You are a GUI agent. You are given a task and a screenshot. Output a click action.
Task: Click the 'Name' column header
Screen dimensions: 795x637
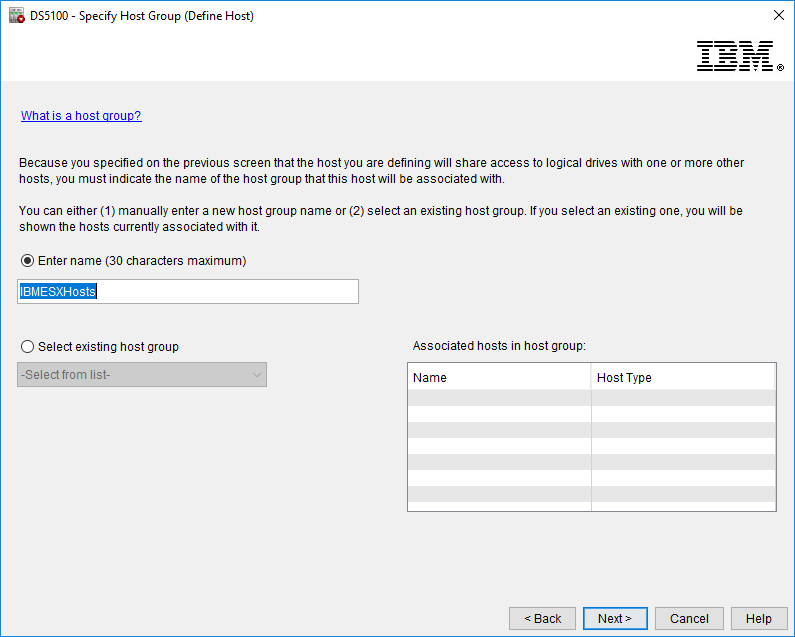click(499, 377)
